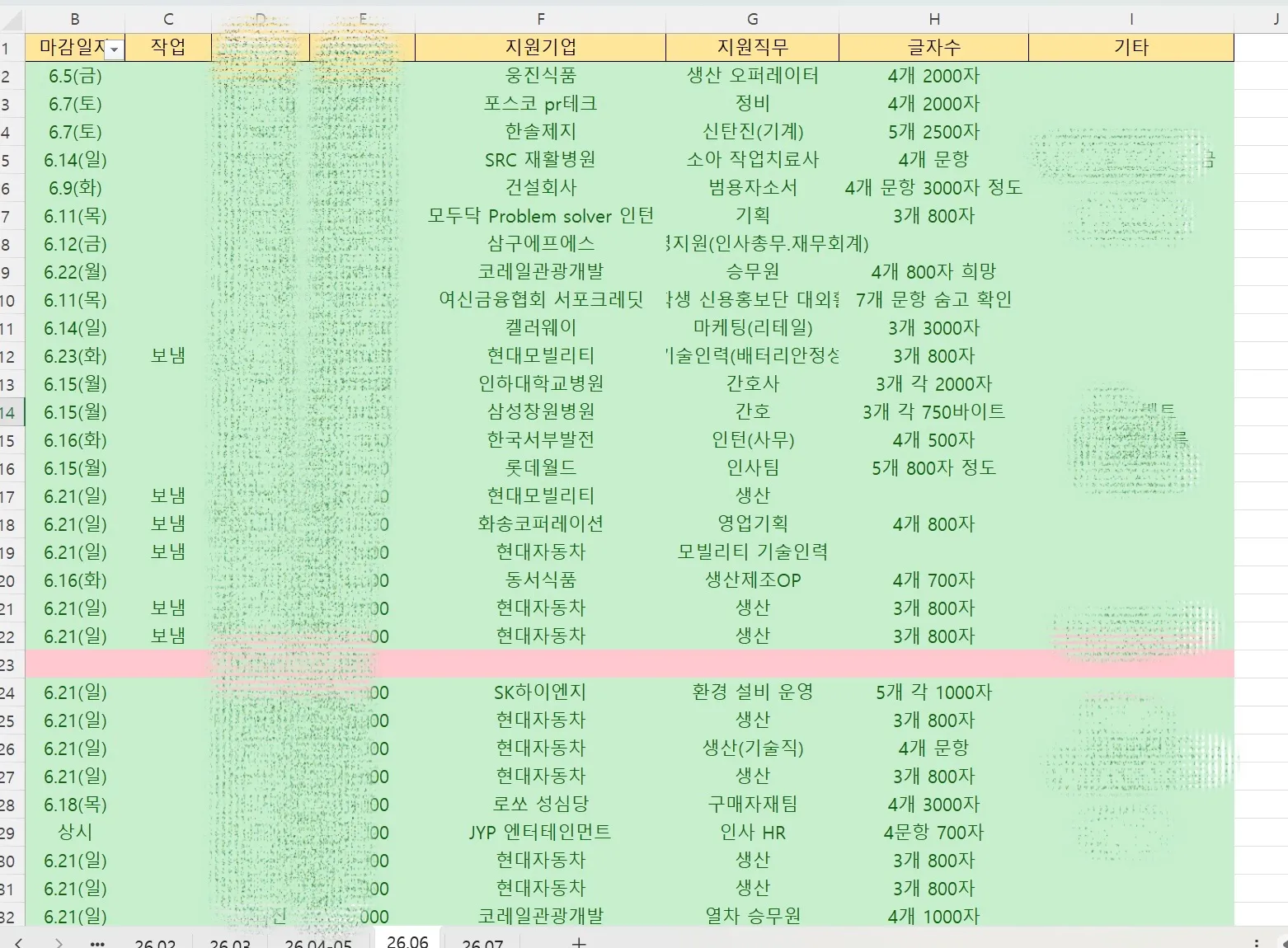Select the 롯데월드 cell
The height and width of the screenshot is (948, 1288).
click(x=540, y=468)
